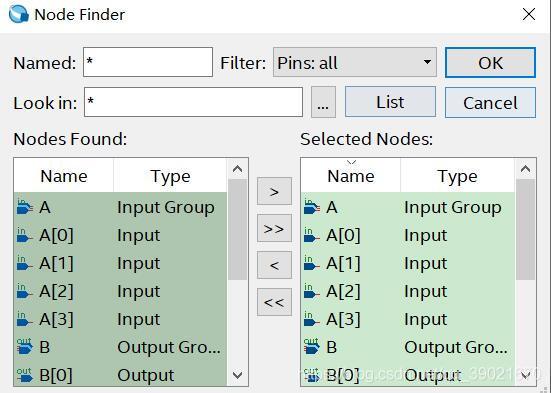Click the Named input field

148,62
